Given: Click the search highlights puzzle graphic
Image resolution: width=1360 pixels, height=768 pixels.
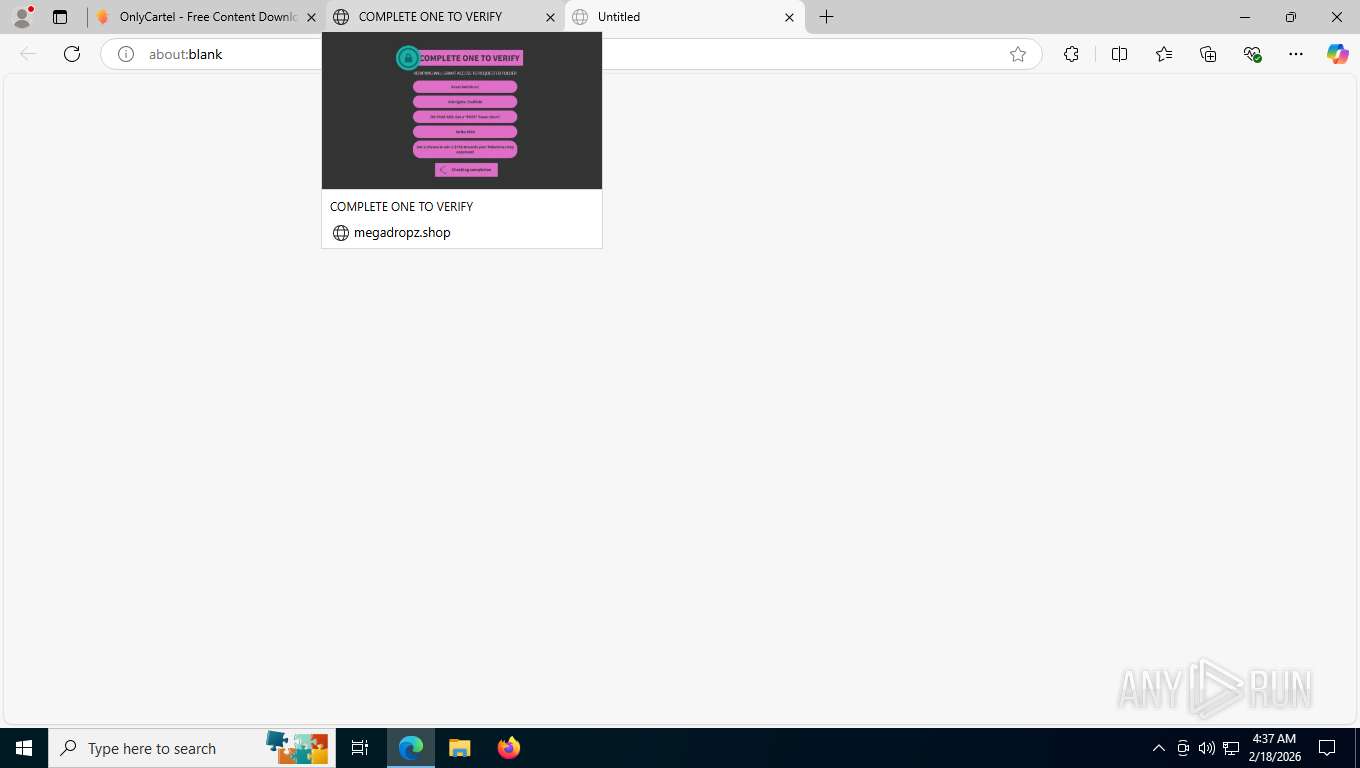Looking at the screenshot, I should pos(297,748).
